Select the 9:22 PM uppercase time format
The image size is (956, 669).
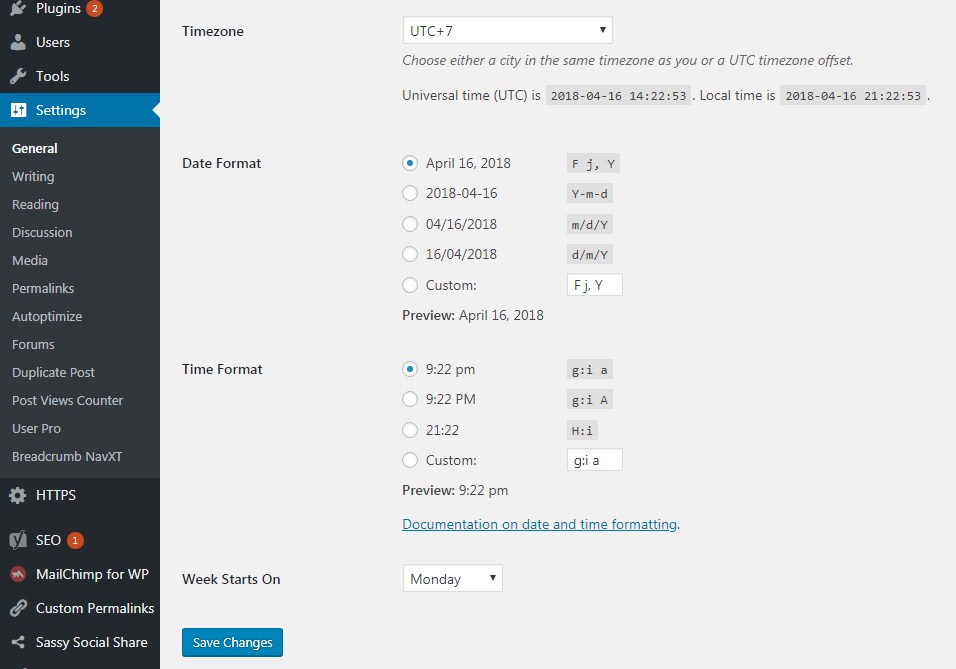(410, 399)
